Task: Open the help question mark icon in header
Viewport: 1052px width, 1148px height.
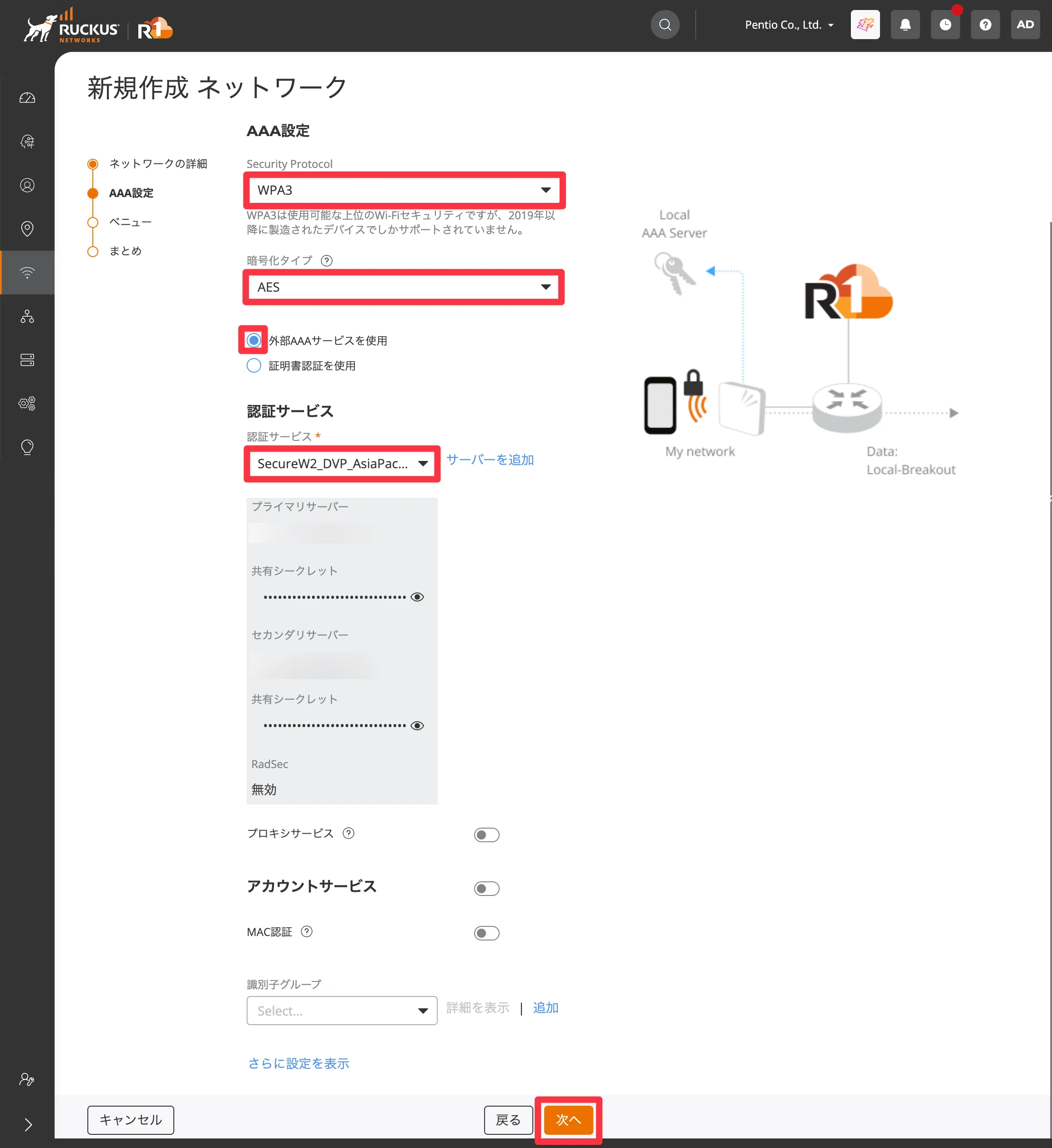Action: point(985,25)
